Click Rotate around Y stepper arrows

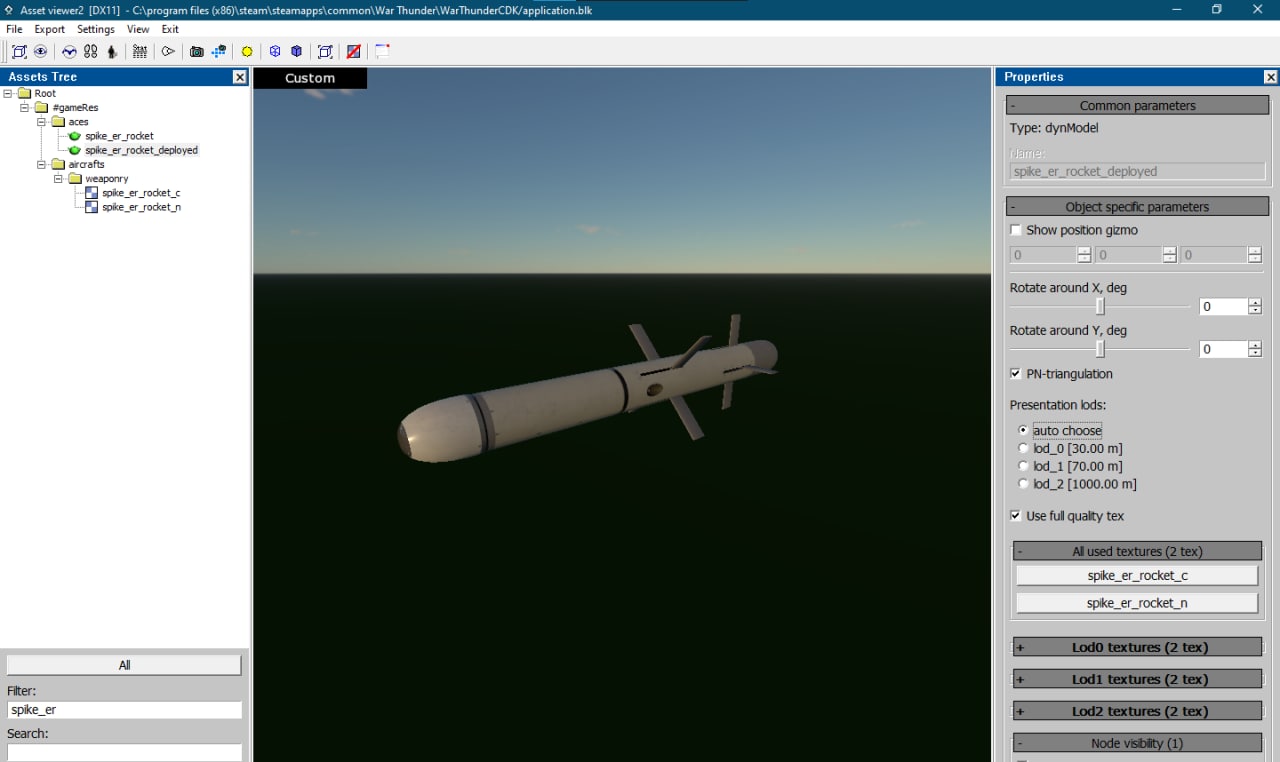tap(1255, 349)
